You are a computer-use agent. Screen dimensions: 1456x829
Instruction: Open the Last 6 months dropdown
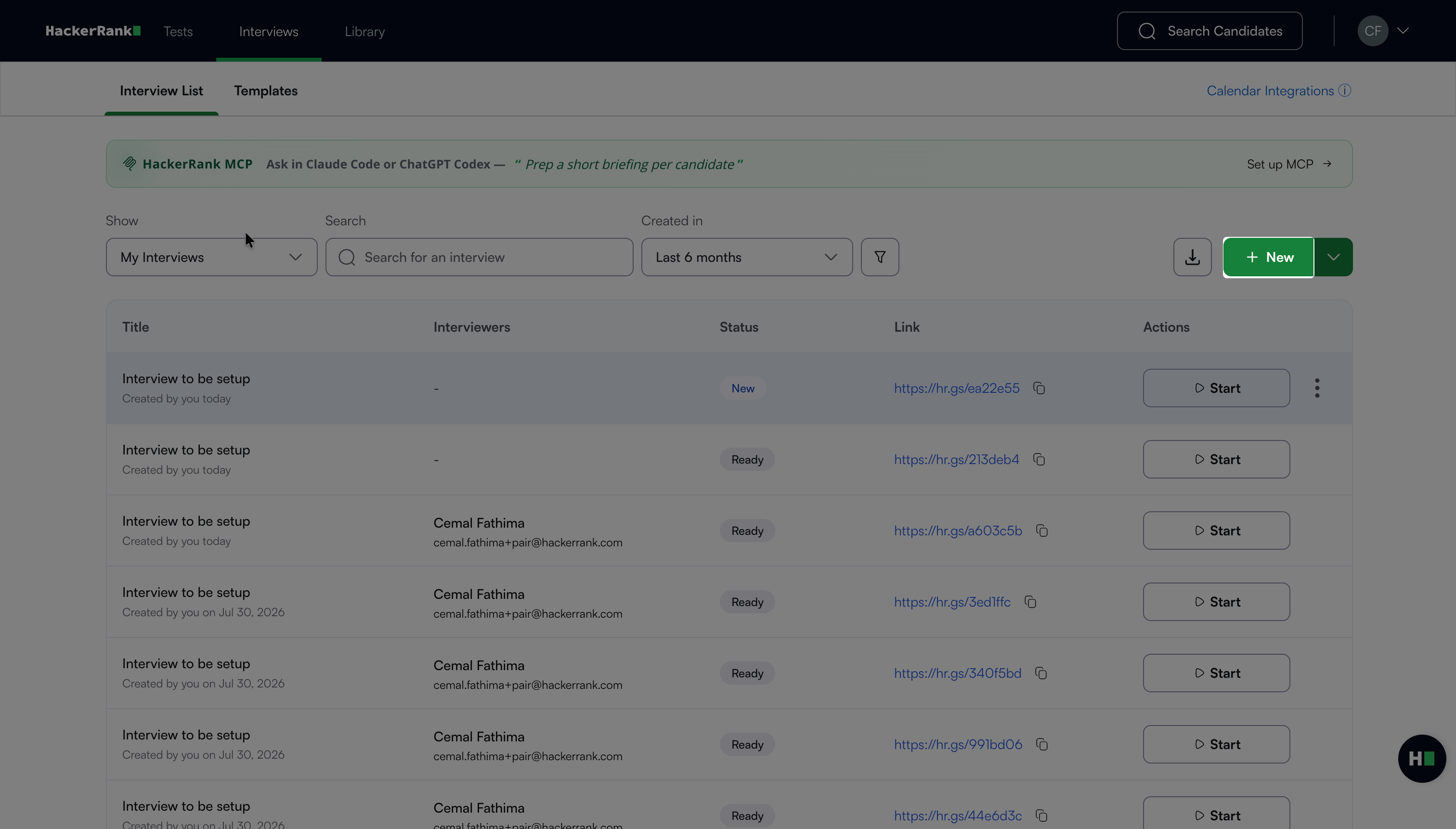[747, 257]
